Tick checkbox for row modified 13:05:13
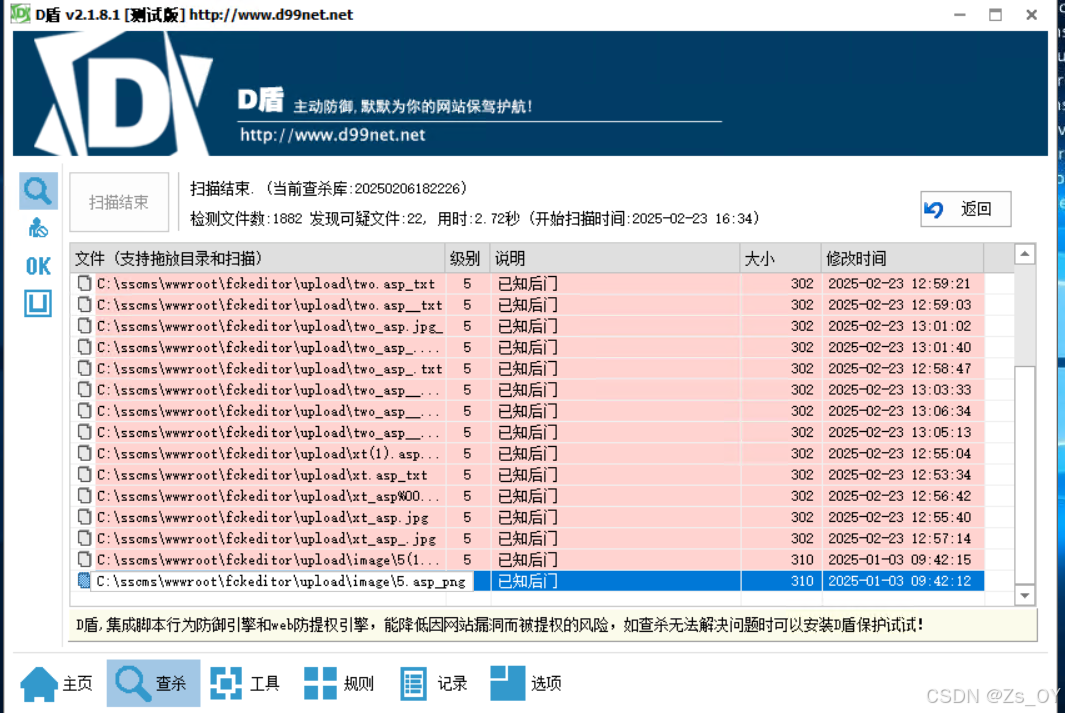This screenshot has height=713, width=1065. click(84, 432)
